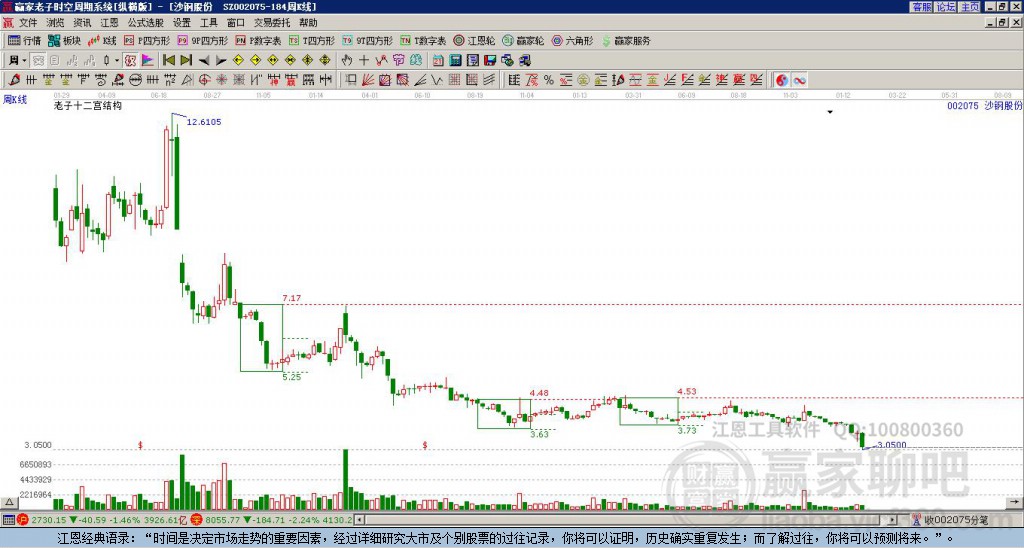Select the percent % line tool
1024x548 pixels.
[x=549, y=80]
